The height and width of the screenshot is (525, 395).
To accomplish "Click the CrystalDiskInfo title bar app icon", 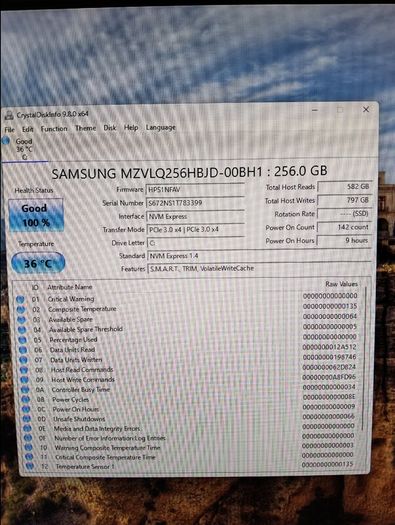I will click(9, 116).
